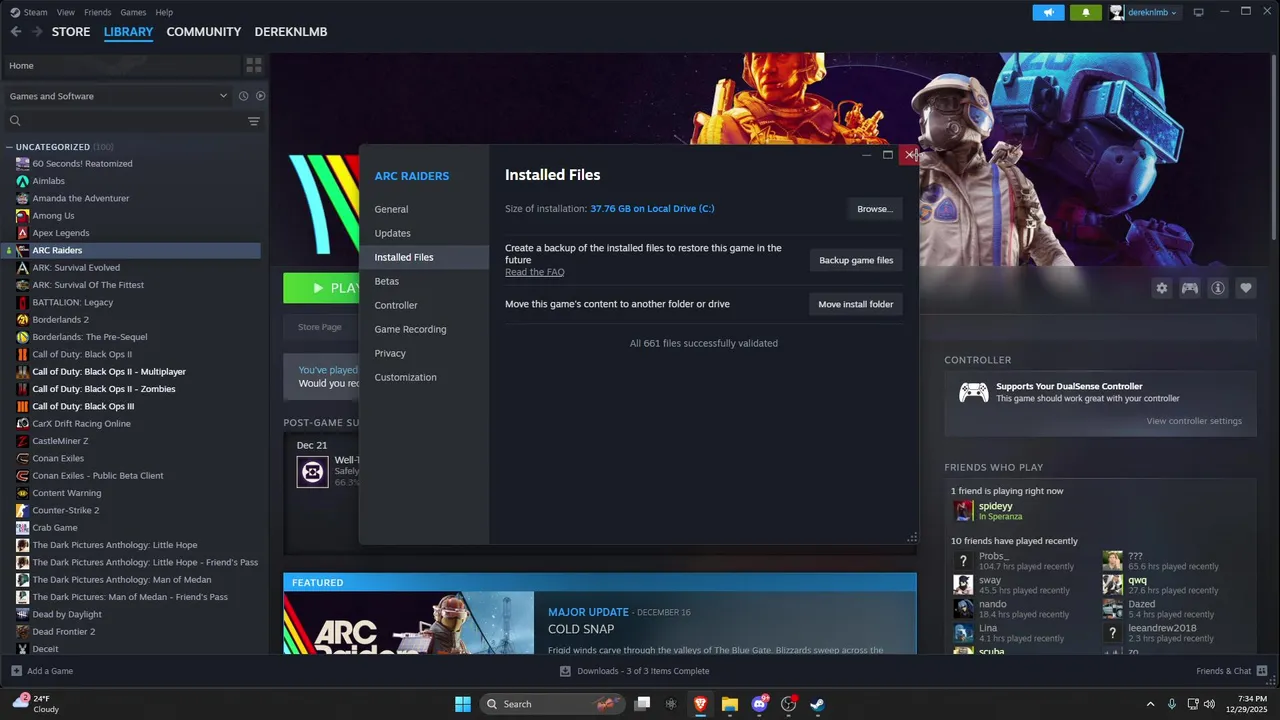Image resolution: width=1280 pixels, height=720 pixels.
Task: Go back with the left arrow
Action: pos(16,32)
